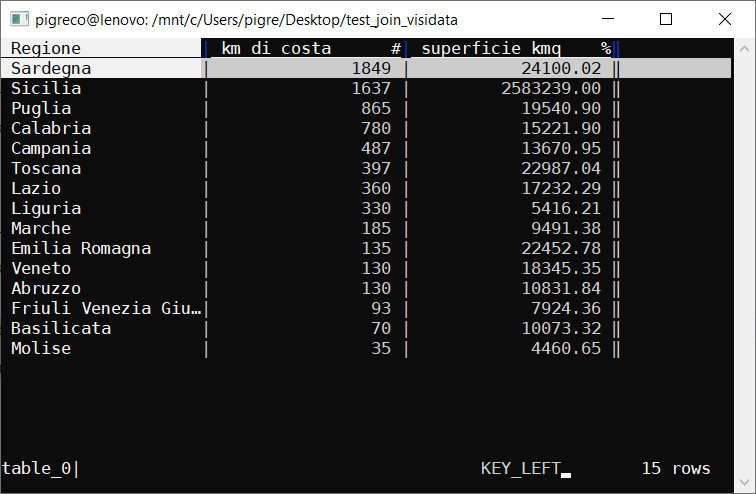
Task: Click the table_0 sheet name in status bar
Action: pyautogui.click(x=36, y=469)
